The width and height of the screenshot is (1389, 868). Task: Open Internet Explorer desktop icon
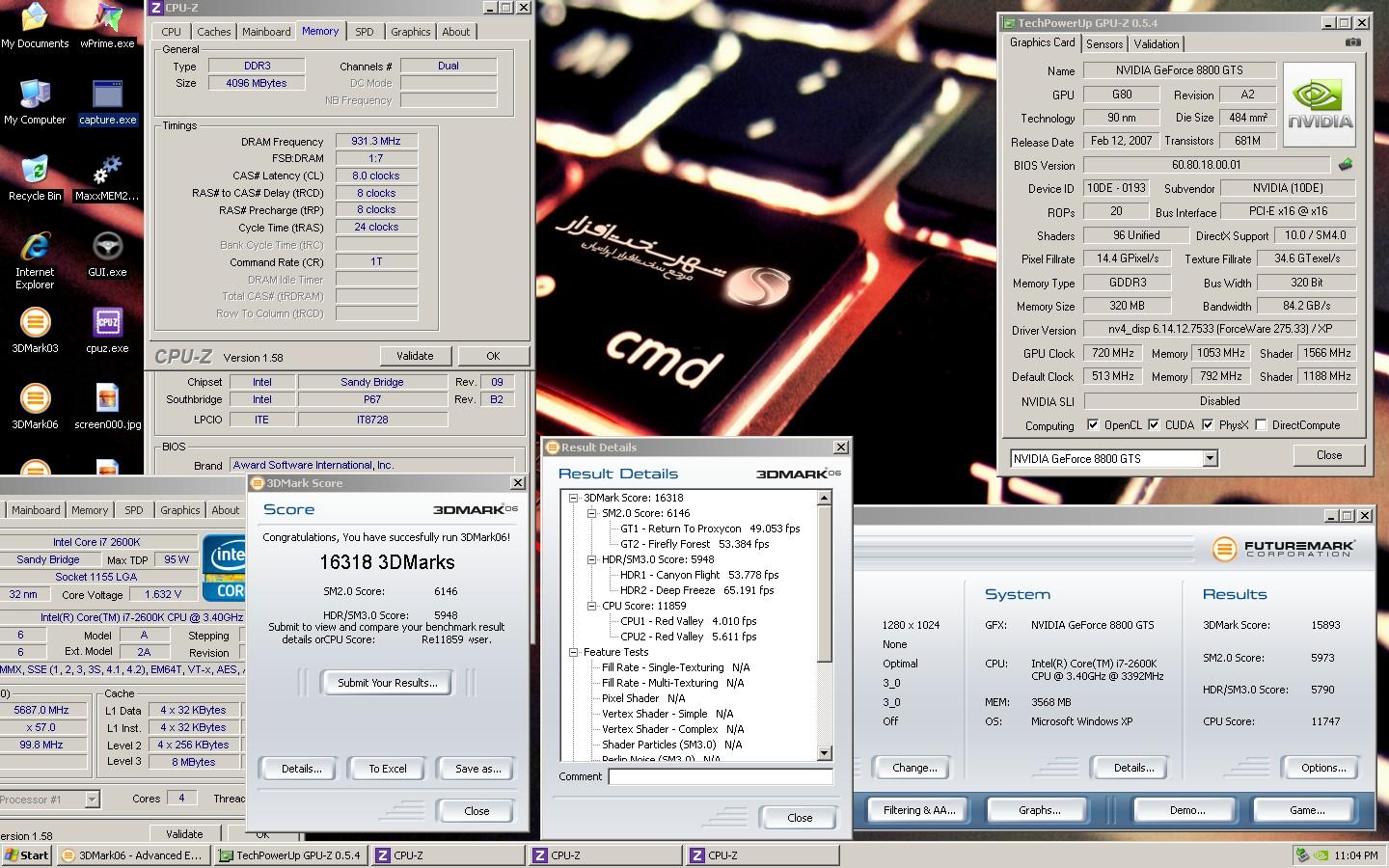pyautogui.click(x=35, y=260)
